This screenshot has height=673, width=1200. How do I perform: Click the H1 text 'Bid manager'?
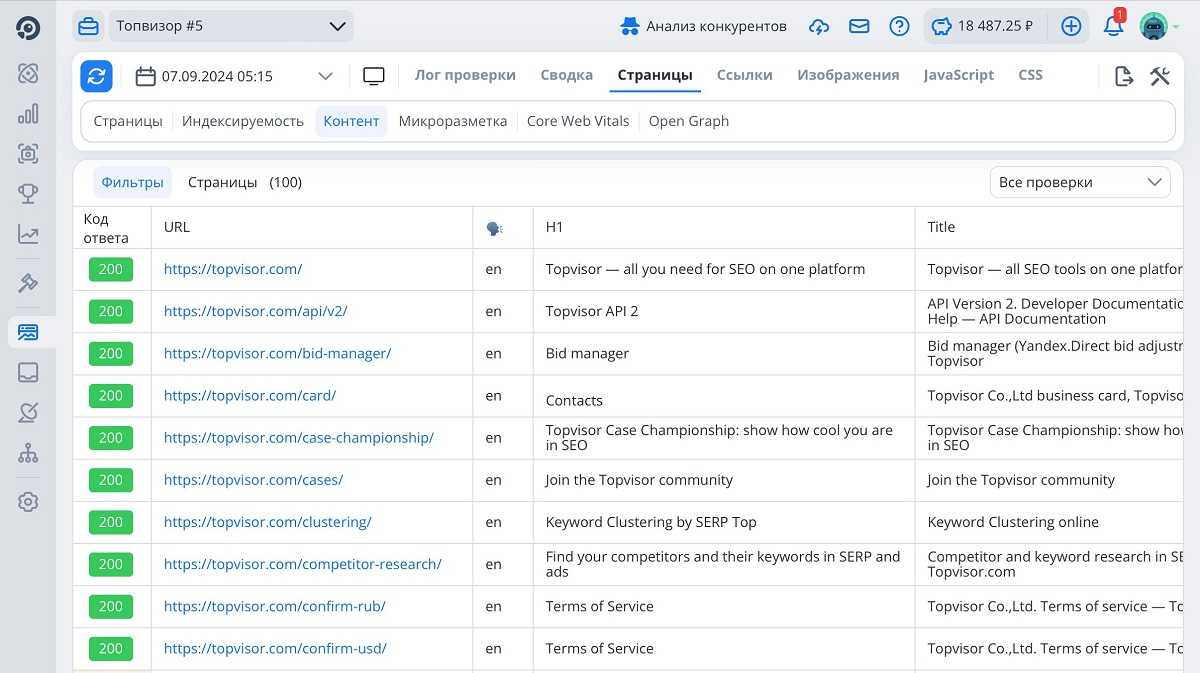coord(587,353)
